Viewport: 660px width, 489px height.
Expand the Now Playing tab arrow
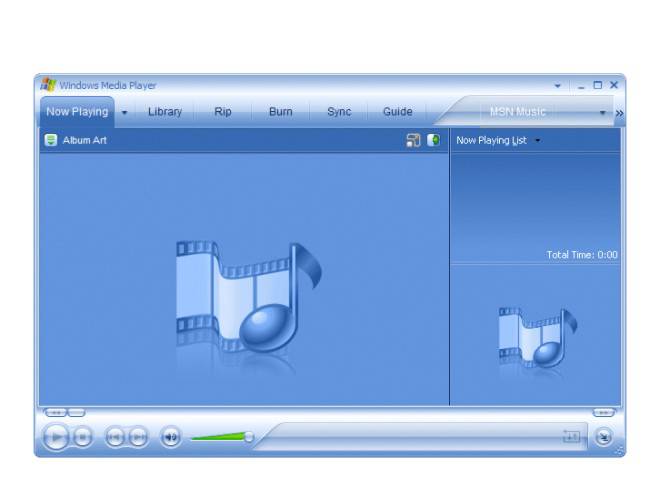coord(125,112)
